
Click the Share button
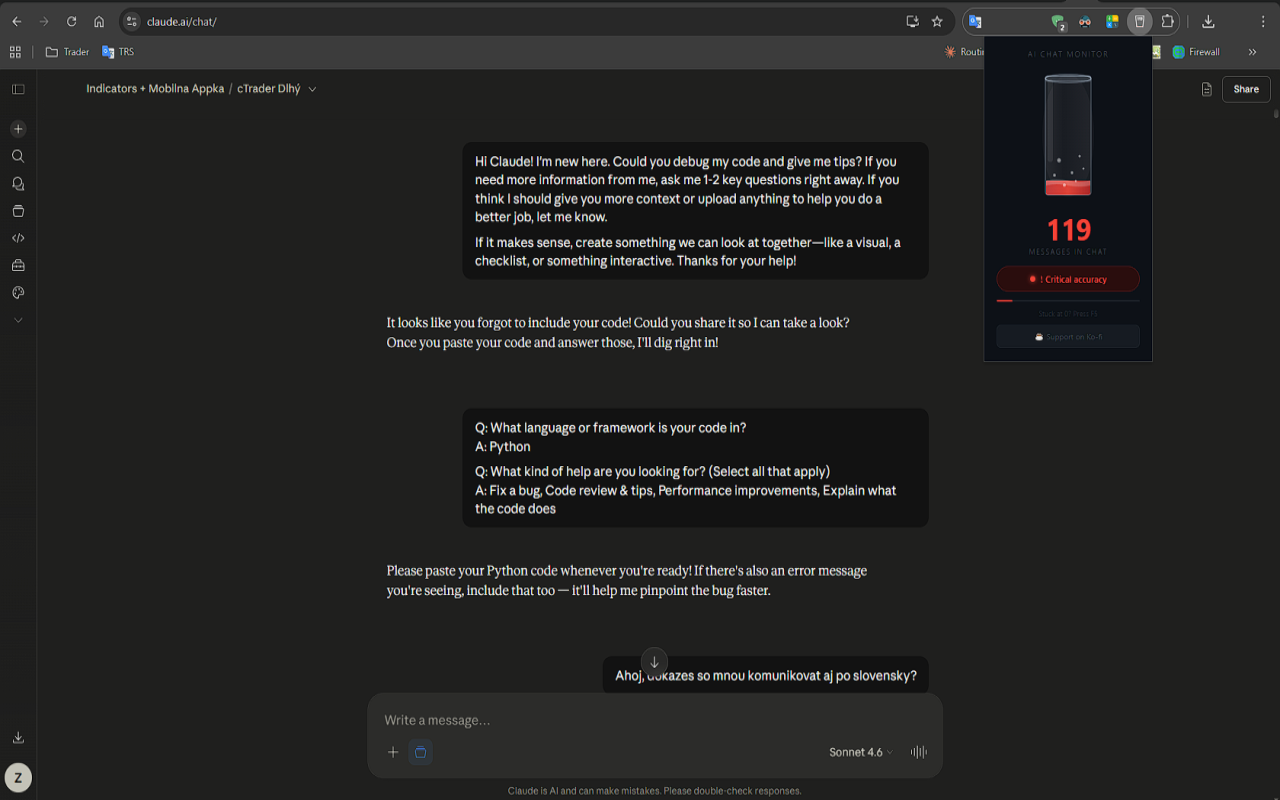[x=1246, y=89]
